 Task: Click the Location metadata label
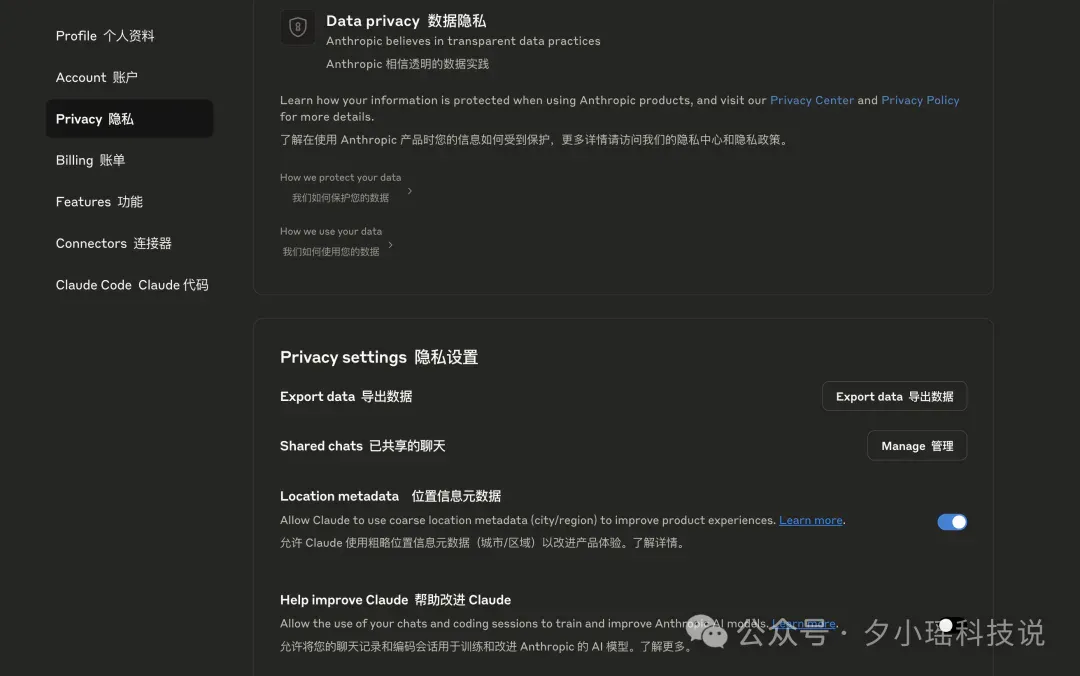(390, 496)
